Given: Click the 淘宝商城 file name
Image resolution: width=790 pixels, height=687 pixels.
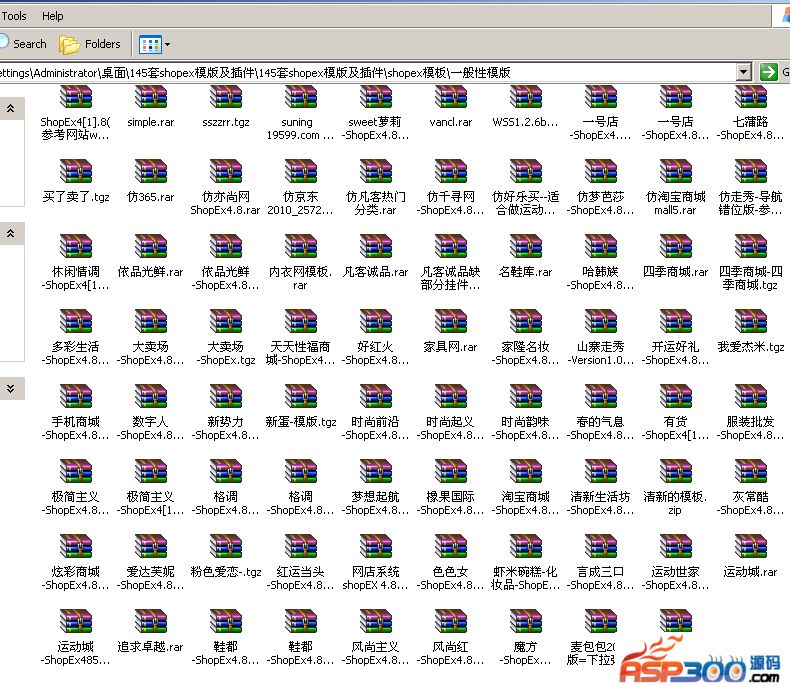Looking at the screenshot, I should coord(525,503).
